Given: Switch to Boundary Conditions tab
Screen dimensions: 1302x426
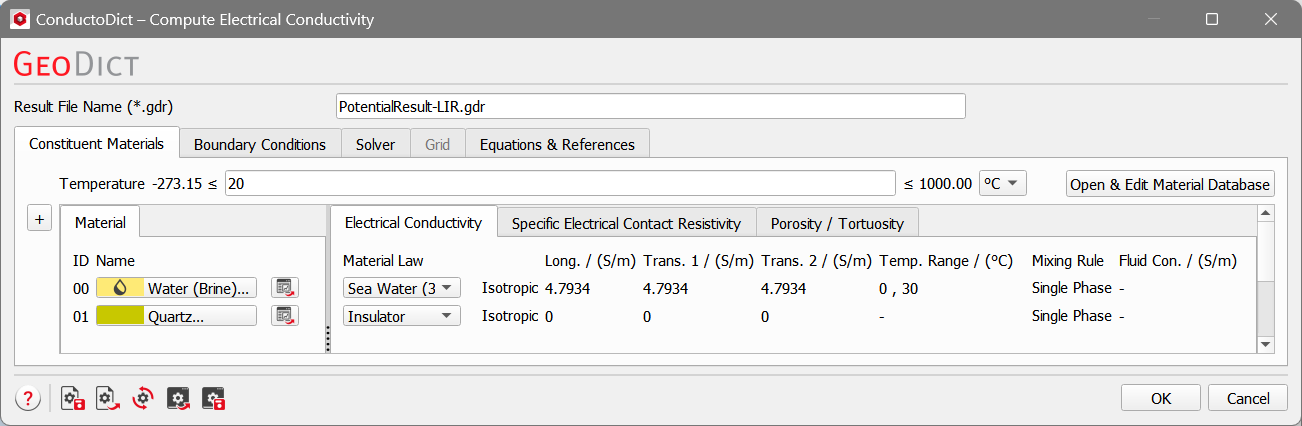Looking at the screenshot, I should (260, 144).
